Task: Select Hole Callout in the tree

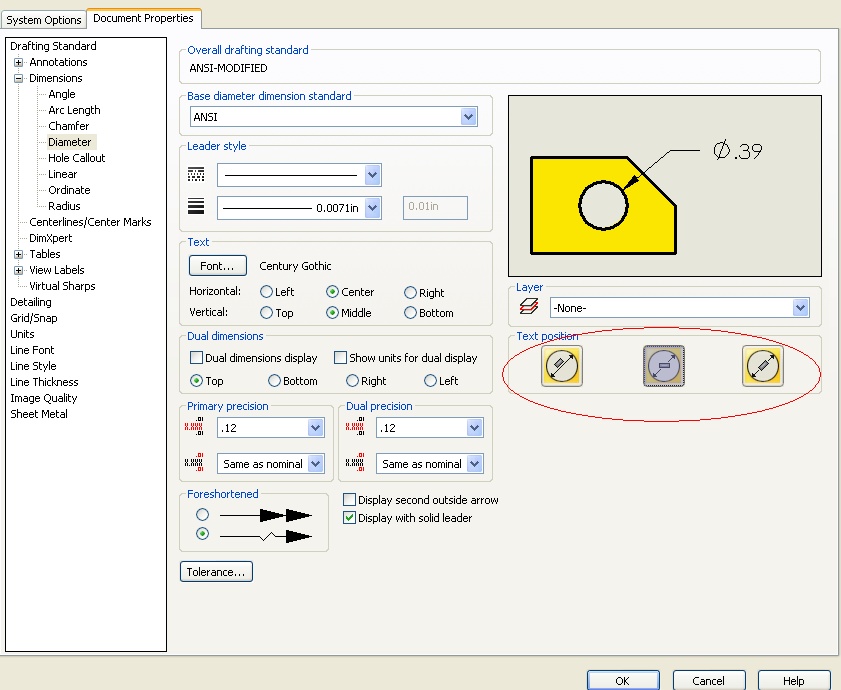Action: coord(77,158)
